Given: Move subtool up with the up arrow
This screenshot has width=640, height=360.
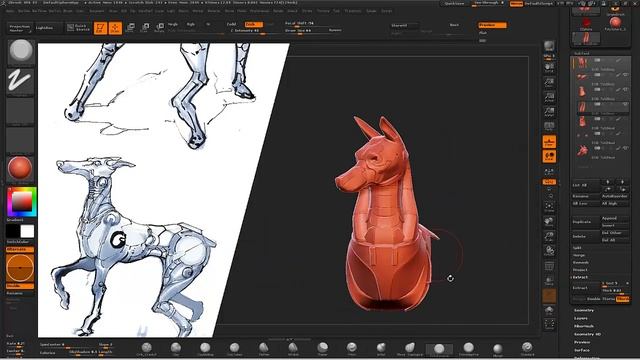Looking at the screenshot, I should [607, 182].
